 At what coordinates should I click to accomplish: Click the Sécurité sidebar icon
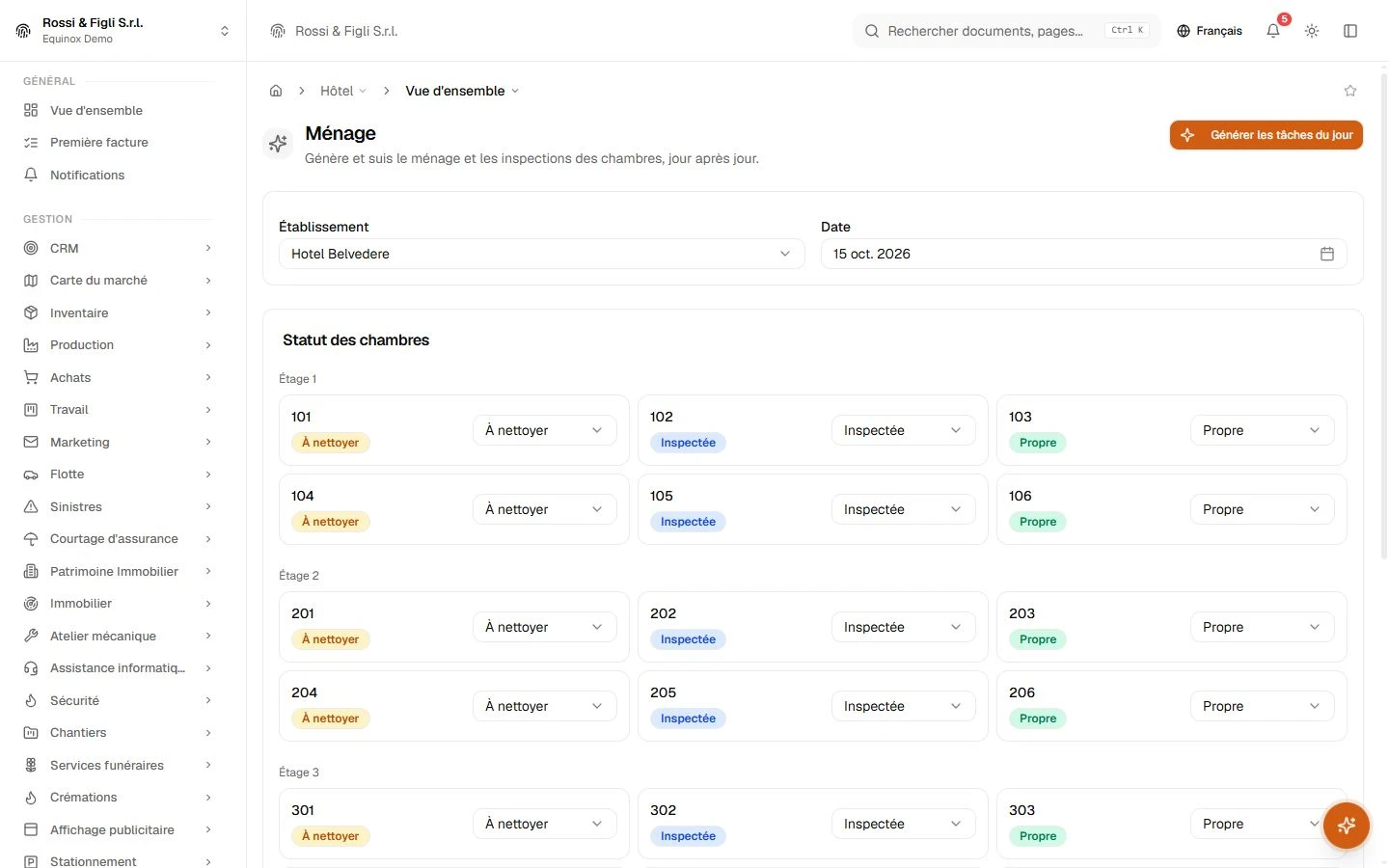pyautogui.click(x=31, y=700)
